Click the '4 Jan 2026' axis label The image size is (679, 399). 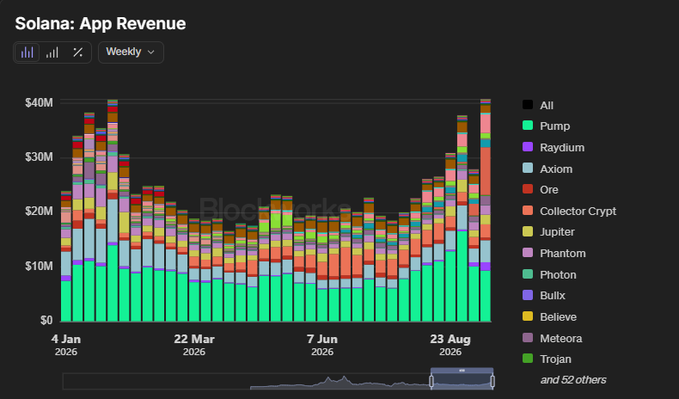[66, 345]
